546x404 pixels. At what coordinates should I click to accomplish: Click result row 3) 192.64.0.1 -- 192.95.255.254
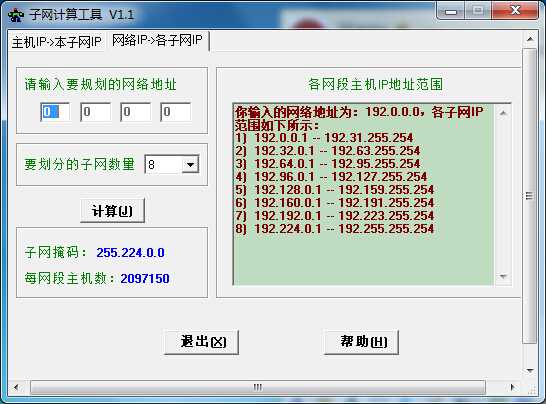(328, 164)
